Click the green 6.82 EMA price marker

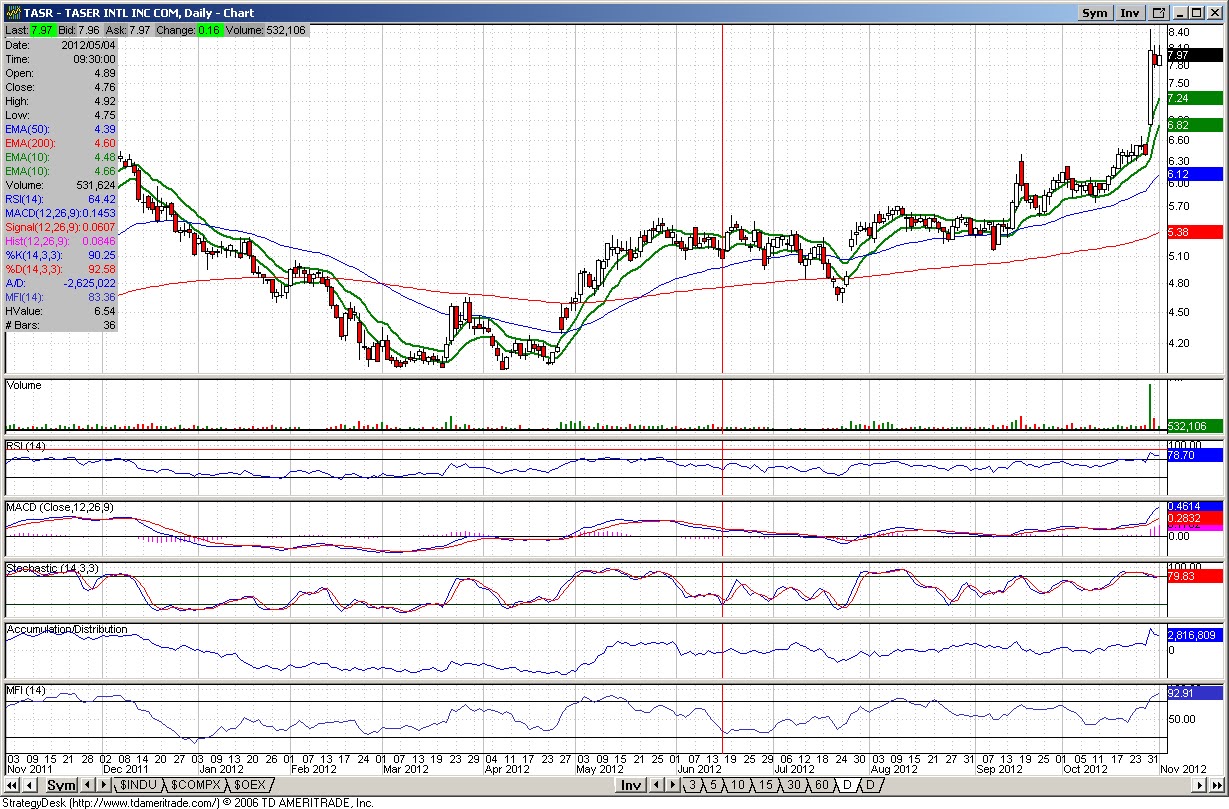[x=1195, y=125]
